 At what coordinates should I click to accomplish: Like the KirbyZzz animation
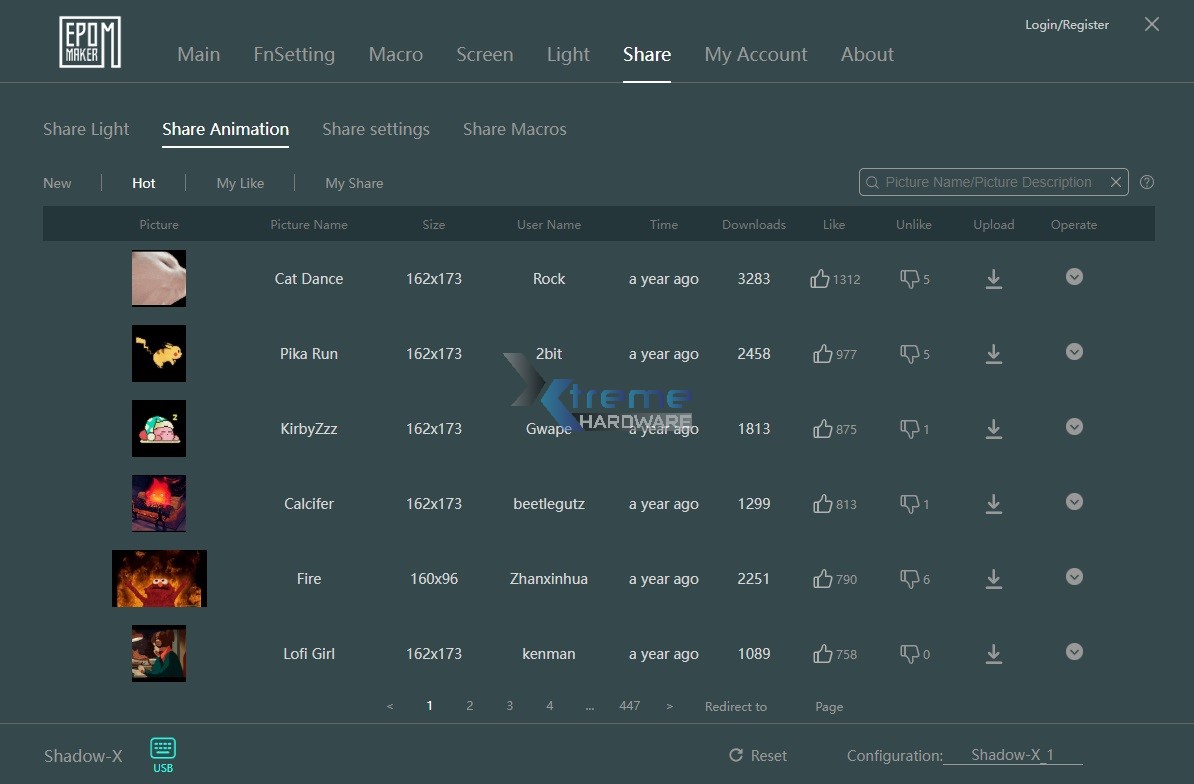point(823,429)
